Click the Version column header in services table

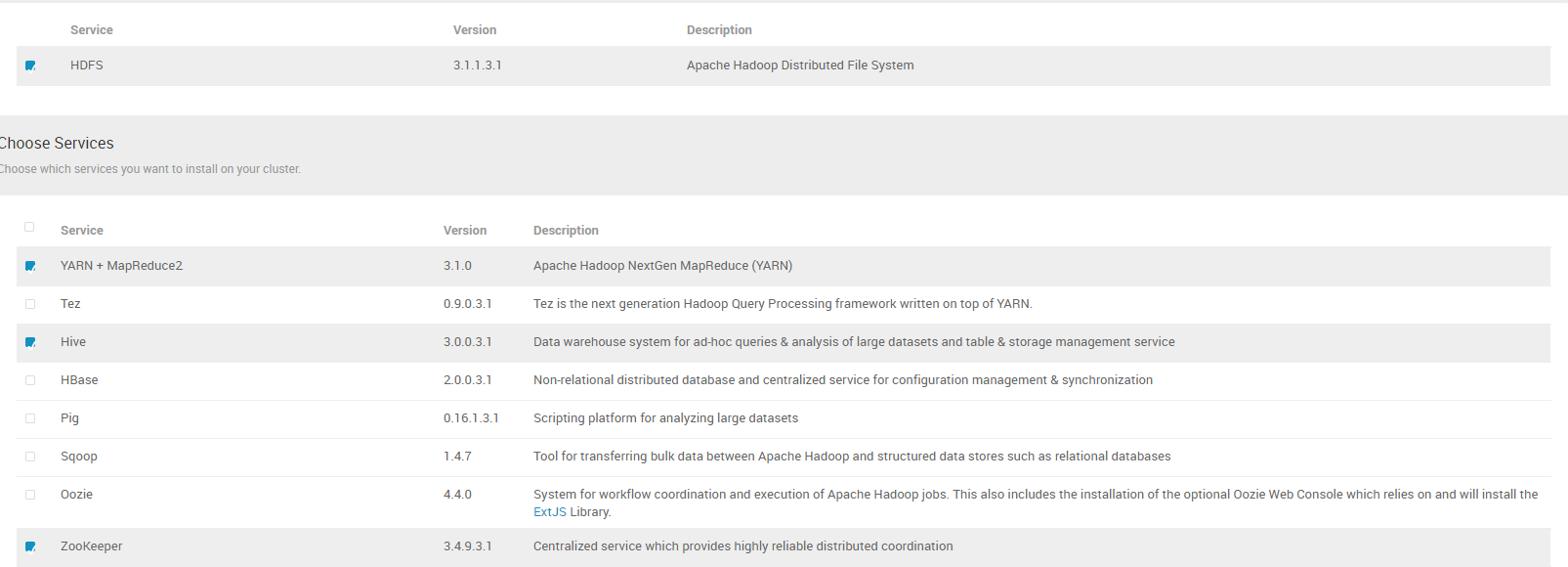(465, 231)
